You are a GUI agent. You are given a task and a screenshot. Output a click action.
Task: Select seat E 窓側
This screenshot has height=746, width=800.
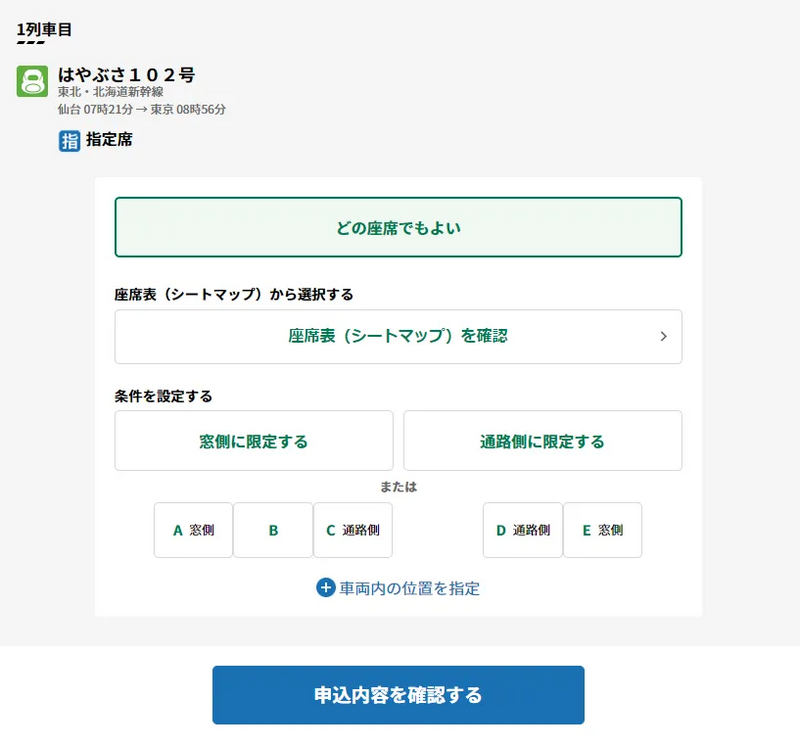[603, 530]
